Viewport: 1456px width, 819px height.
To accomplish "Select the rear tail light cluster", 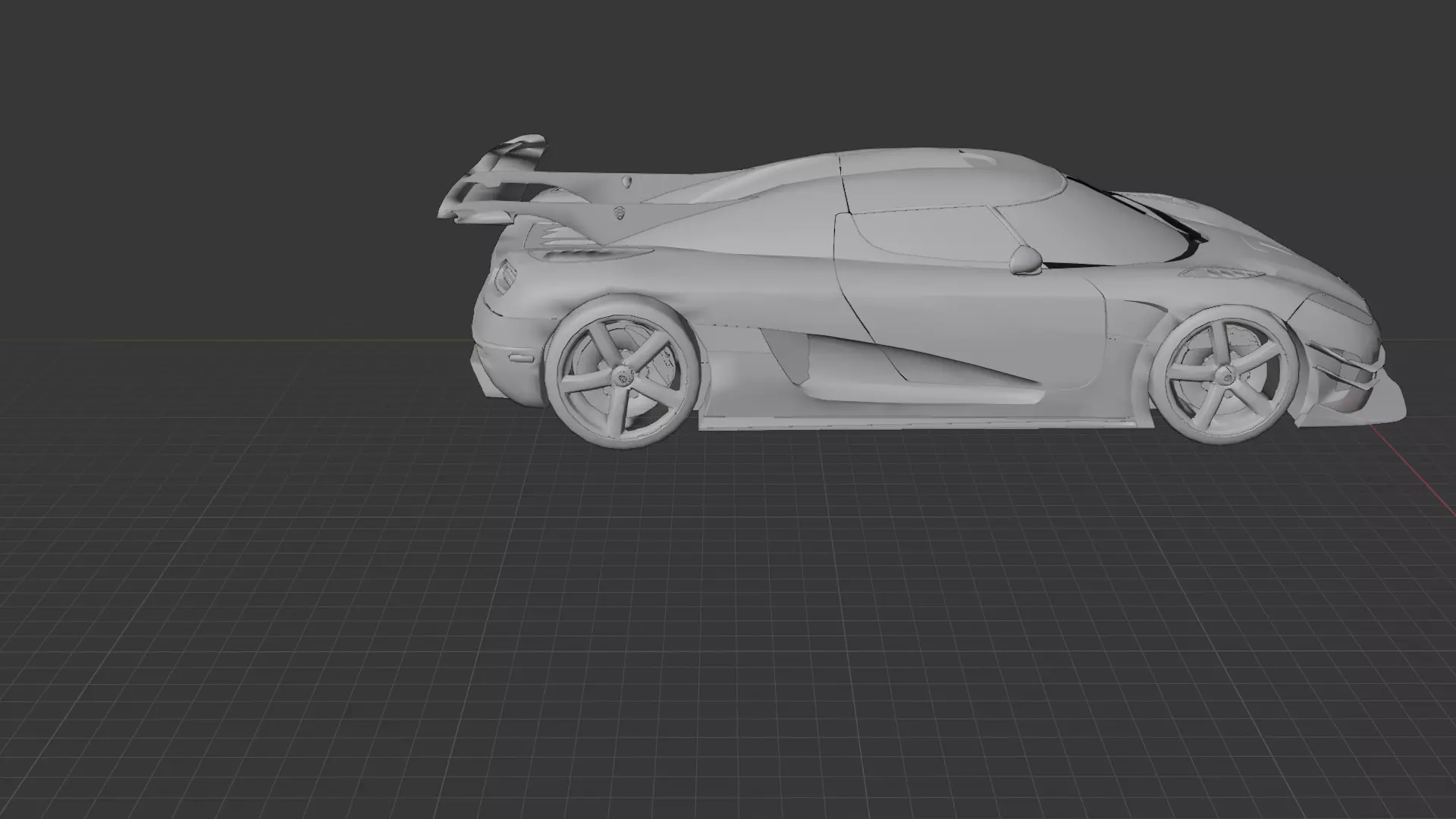I will click(506, 278).
